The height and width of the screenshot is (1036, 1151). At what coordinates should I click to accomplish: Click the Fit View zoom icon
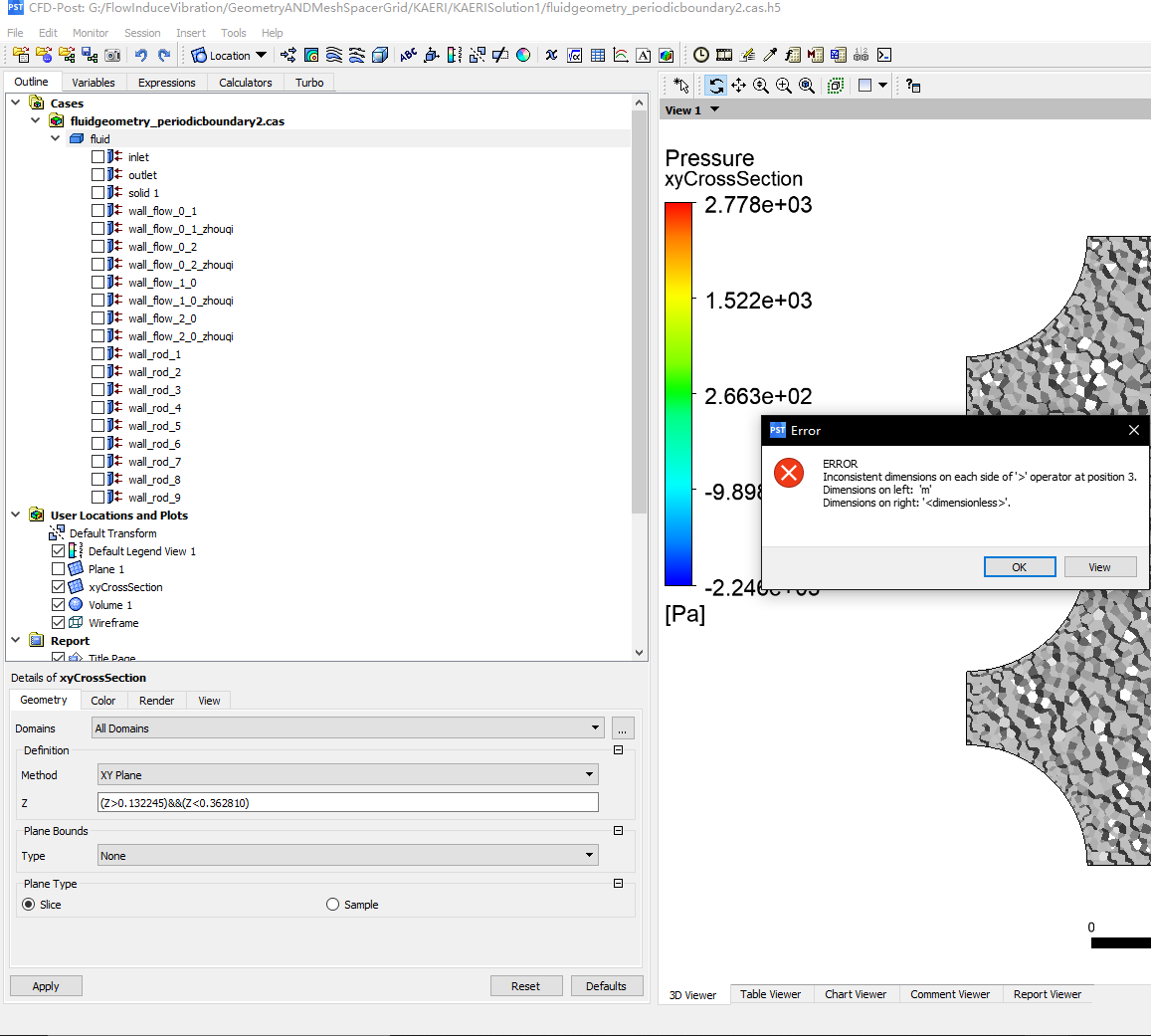coord(807,87)
